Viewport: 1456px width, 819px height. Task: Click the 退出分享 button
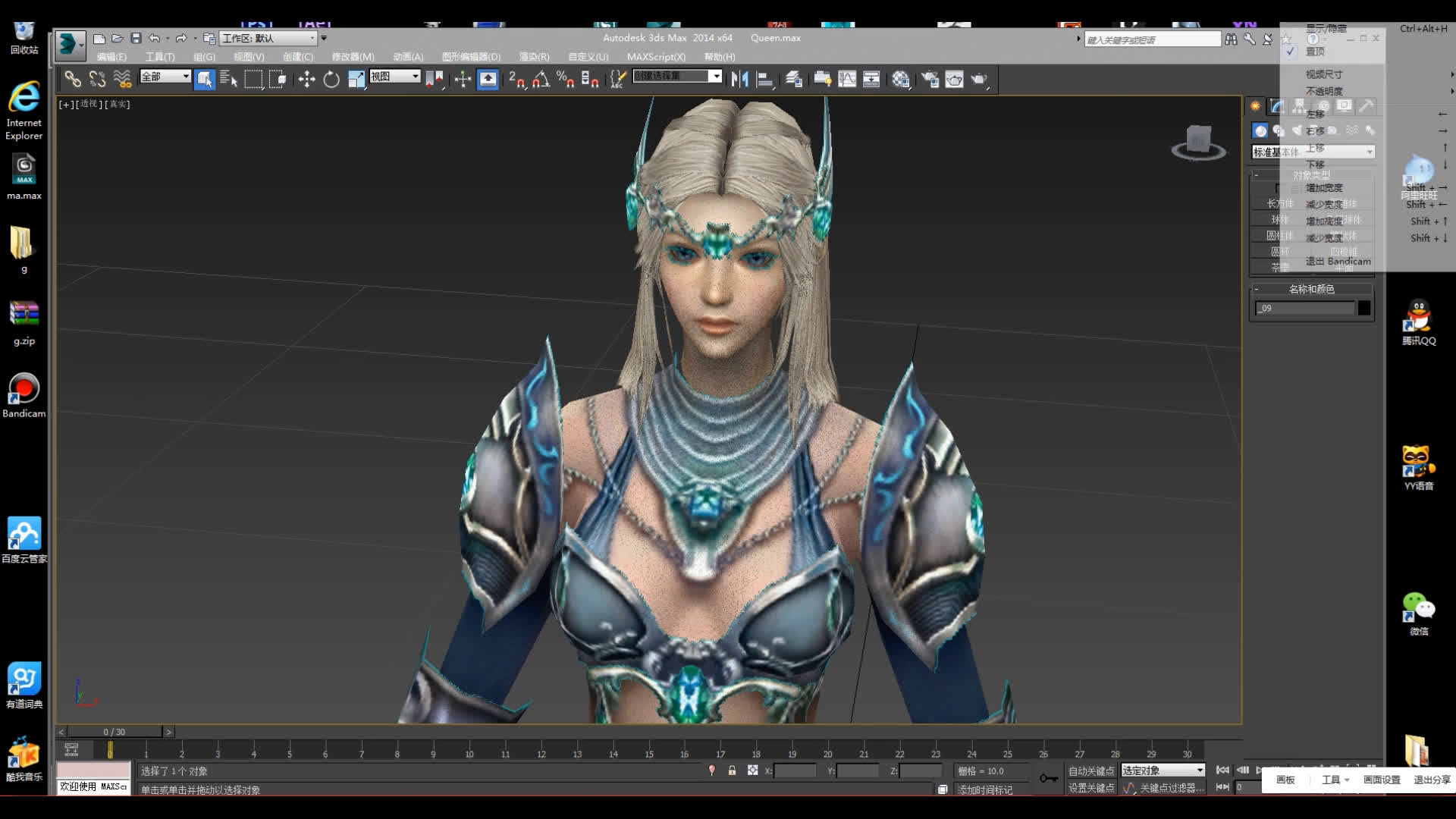[x=1432, y=780]
